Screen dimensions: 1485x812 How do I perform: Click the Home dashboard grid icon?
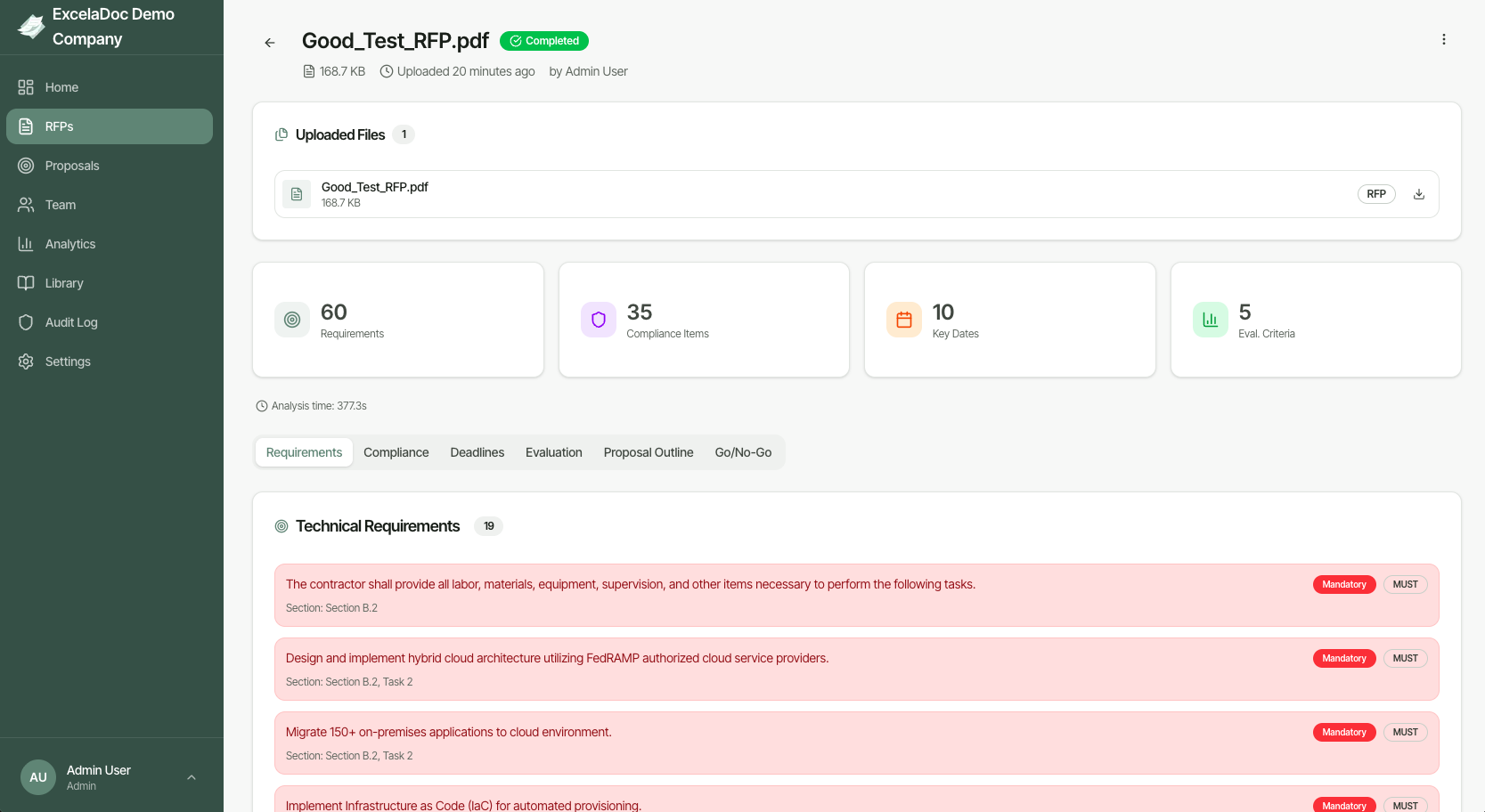click(x=26, y=87)
